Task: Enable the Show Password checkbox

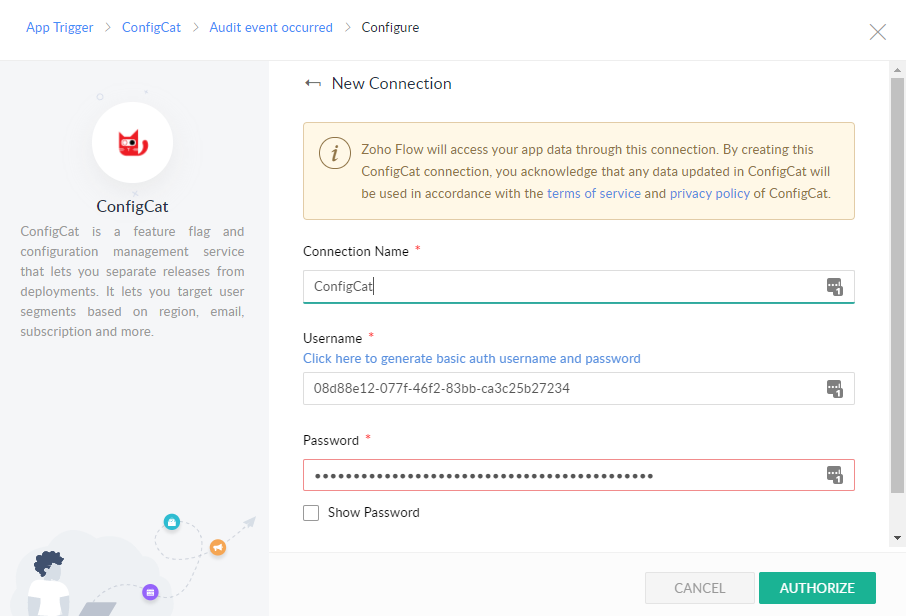Action: [x=311, y=512]
